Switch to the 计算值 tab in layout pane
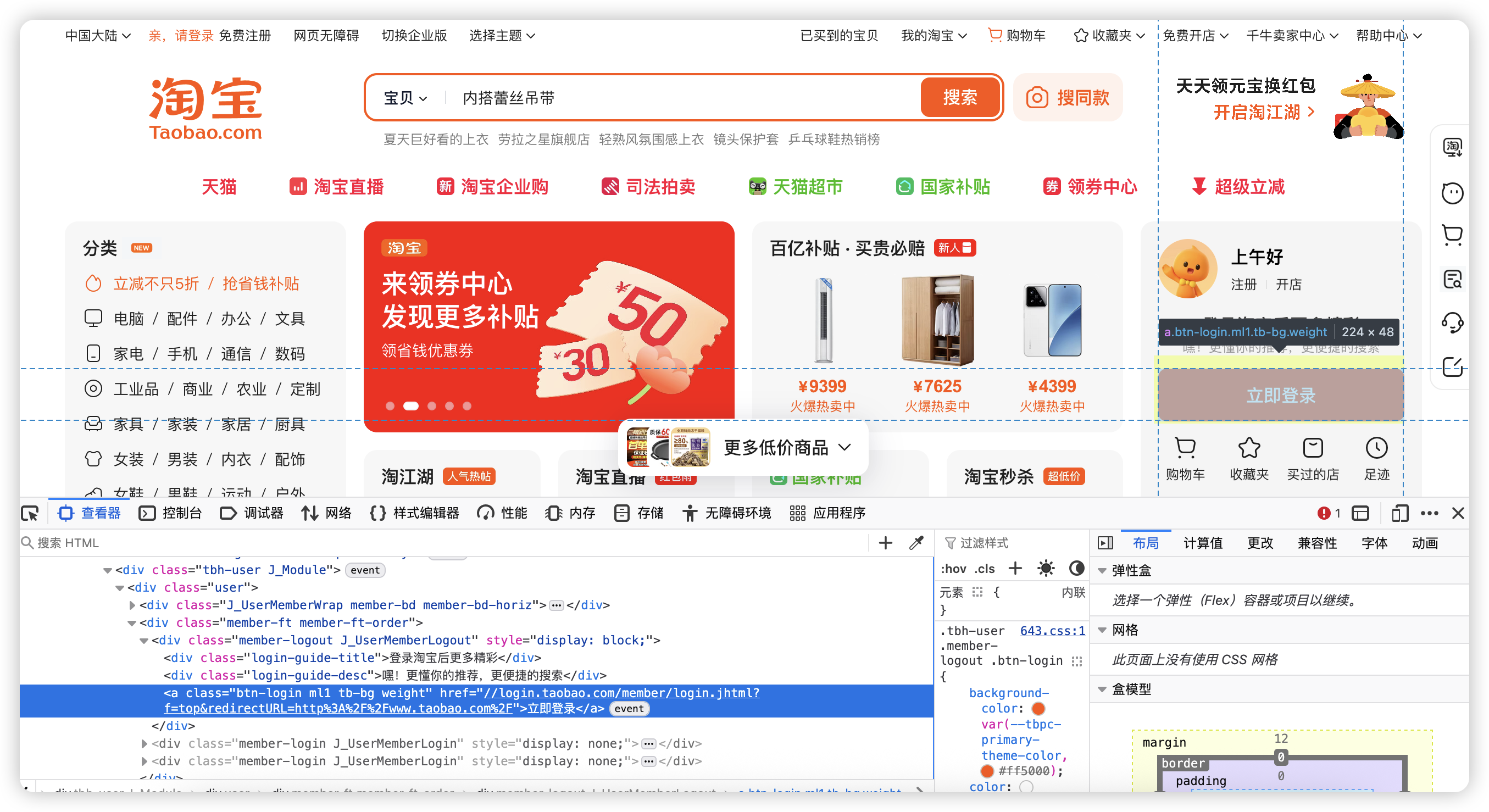This screenshot has height=812, width=1489. pyautogui.click(x=1203, y=543)
